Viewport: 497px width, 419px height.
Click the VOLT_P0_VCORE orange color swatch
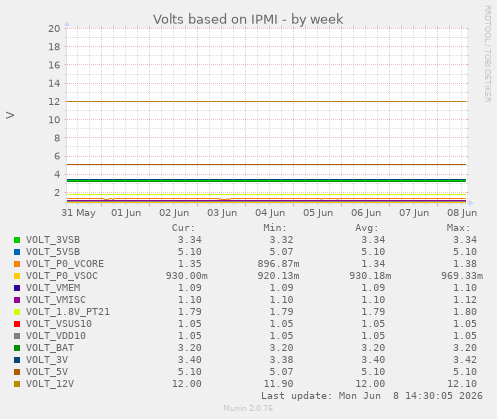pos(17,264)
